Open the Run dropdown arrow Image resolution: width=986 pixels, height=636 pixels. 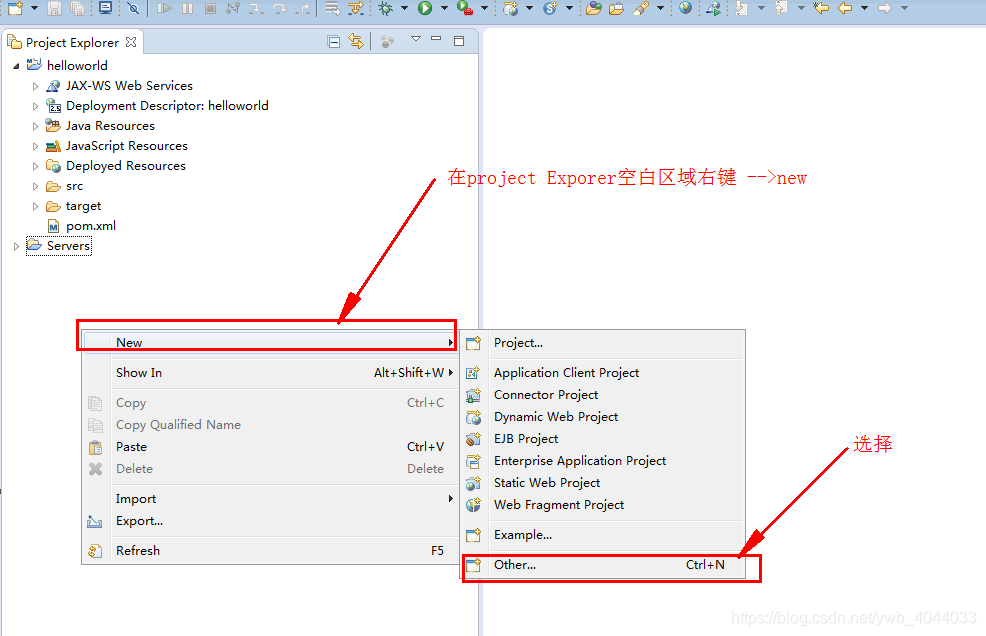coord(445,8)
